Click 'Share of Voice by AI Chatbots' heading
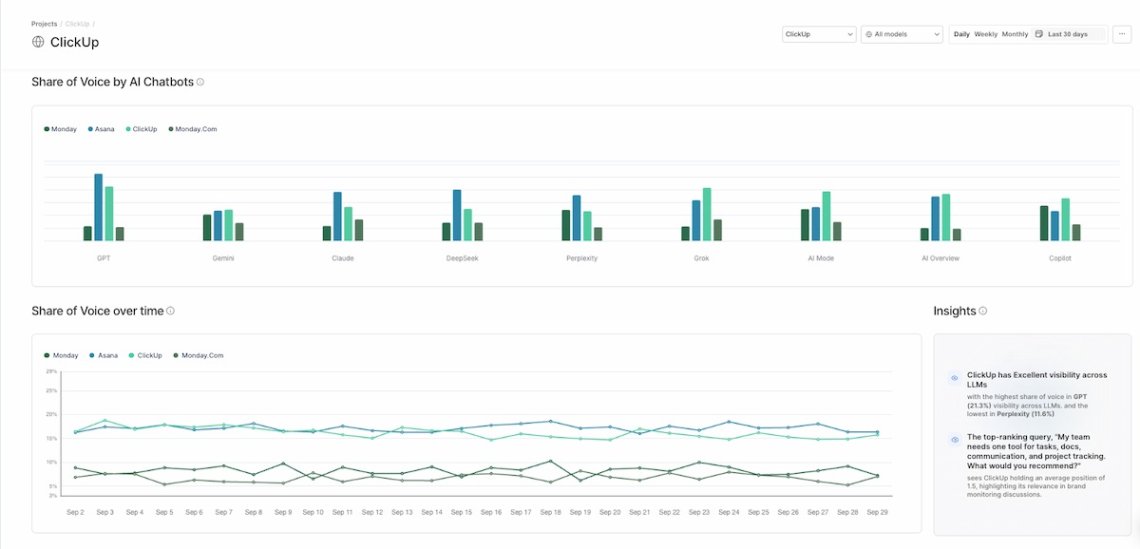The width and height of the screenshot is (1140, 549). click(x=113, y=82)
